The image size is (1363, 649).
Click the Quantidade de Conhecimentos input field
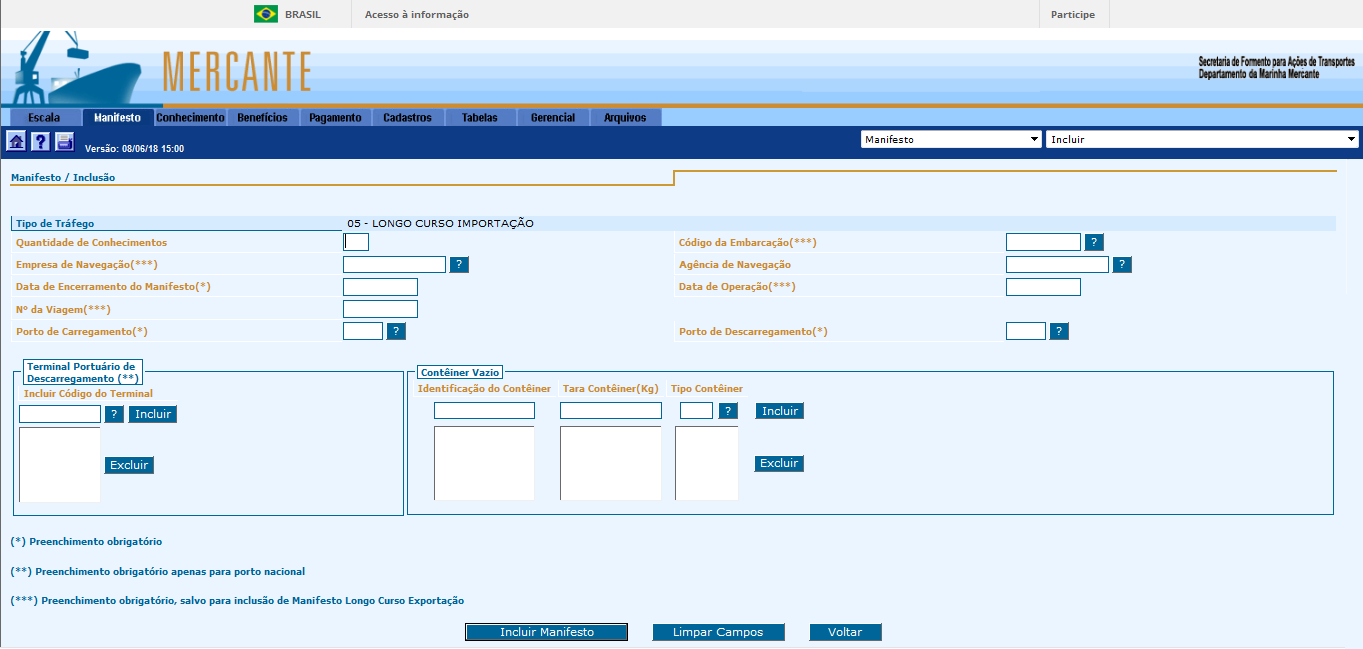(x=356, y=242)
